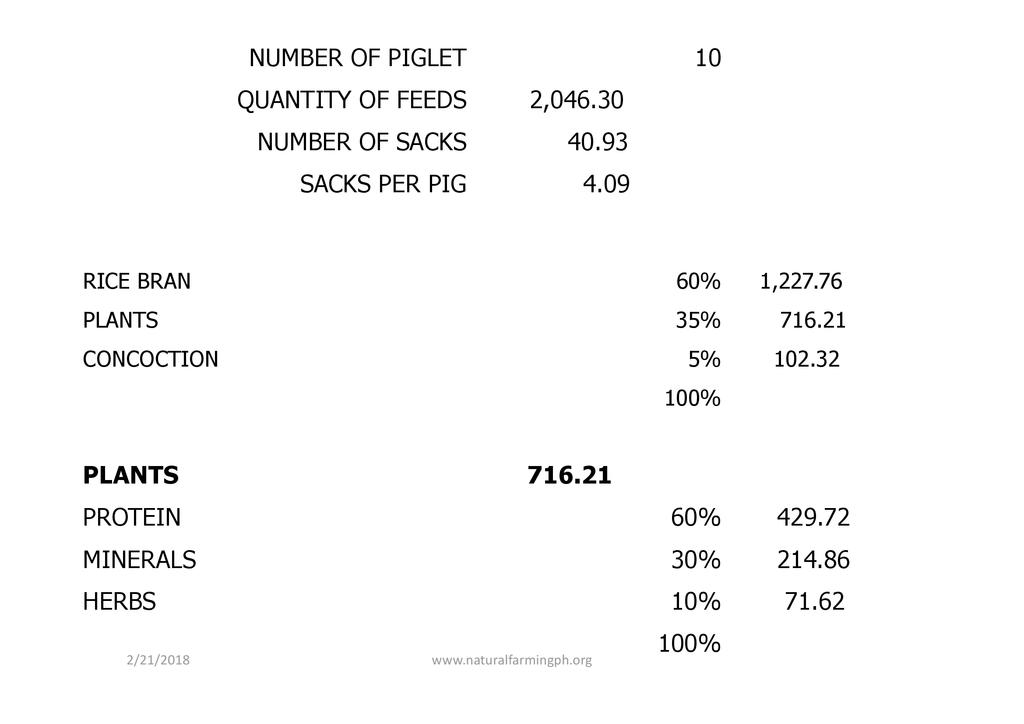Click the HERBS amount 71.62
The image size is (1024, 724).
814,602
